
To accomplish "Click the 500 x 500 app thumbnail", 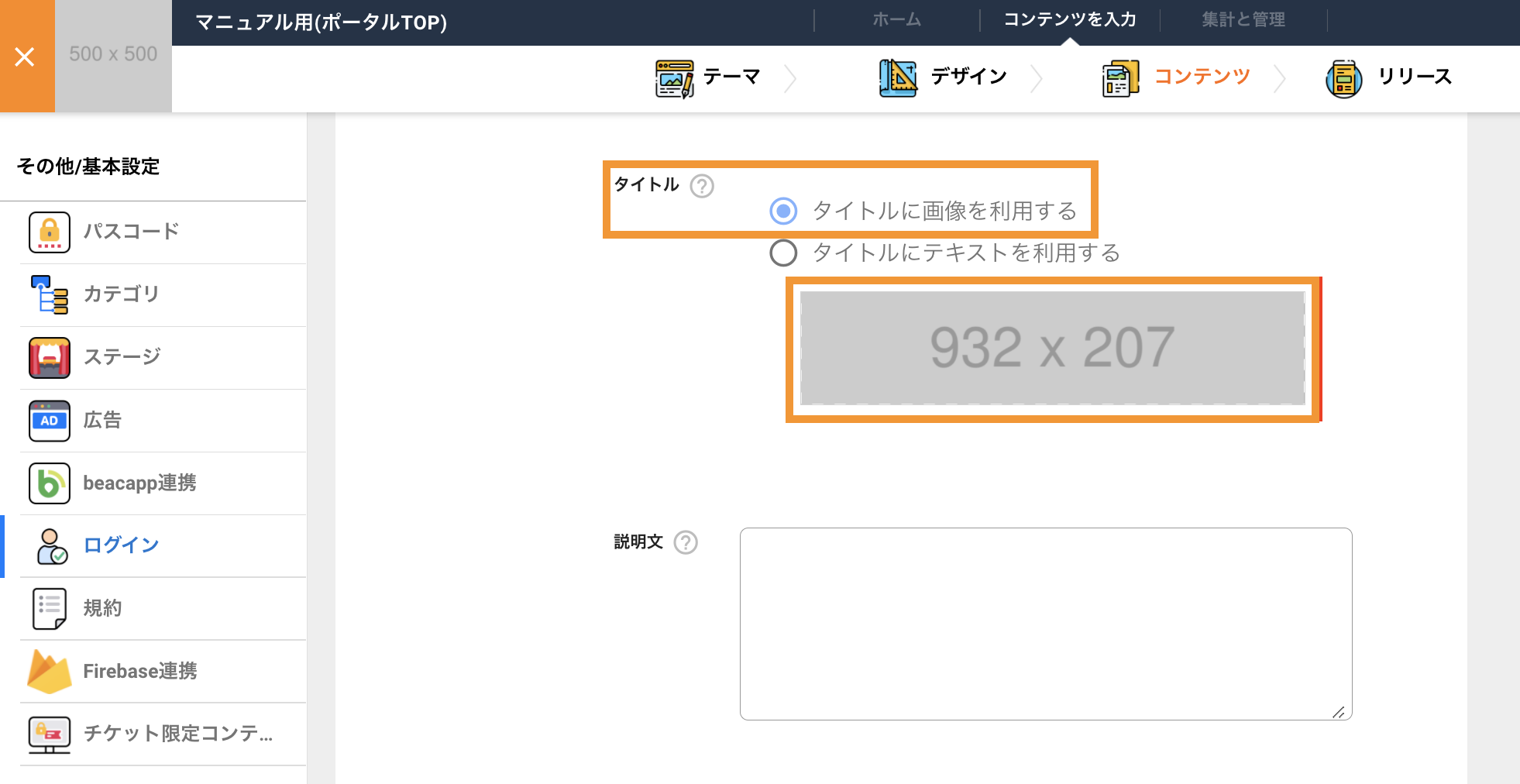I will [113, 56].
